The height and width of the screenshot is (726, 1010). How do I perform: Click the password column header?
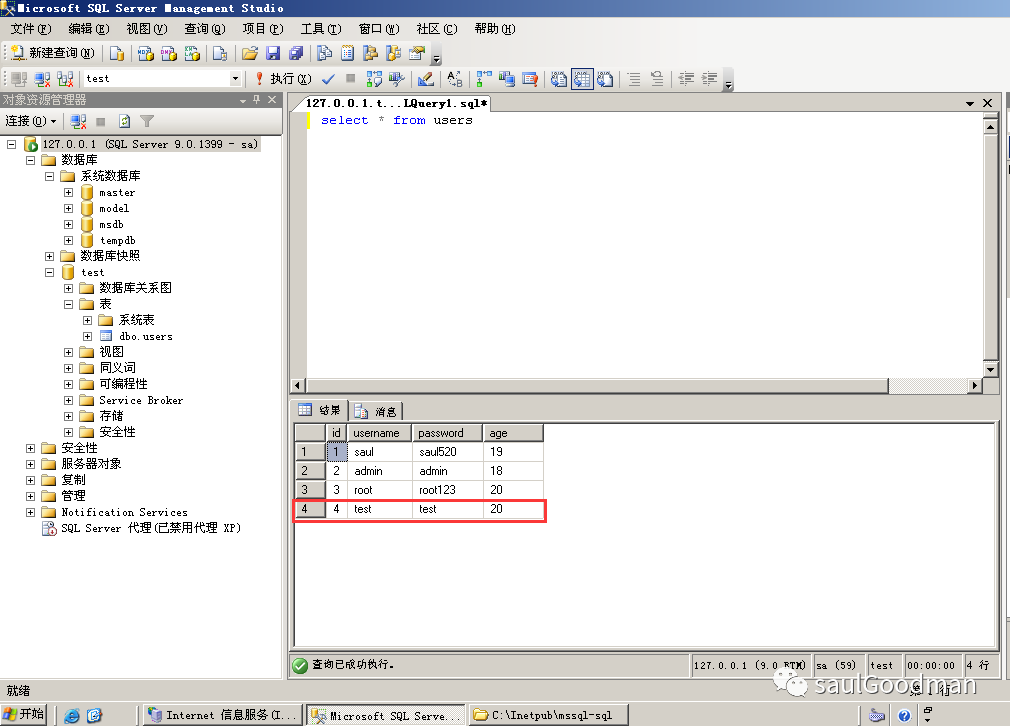click(447, 433)
